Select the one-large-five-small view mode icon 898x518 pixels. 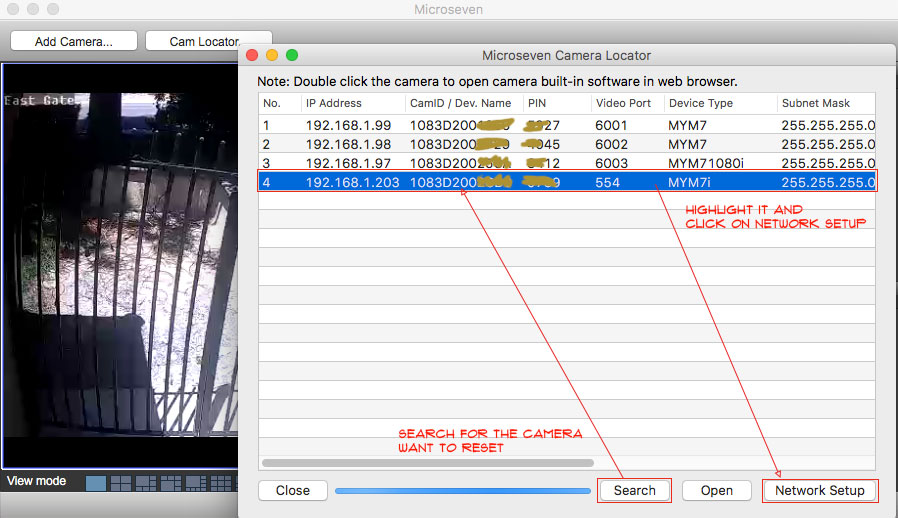145,483
